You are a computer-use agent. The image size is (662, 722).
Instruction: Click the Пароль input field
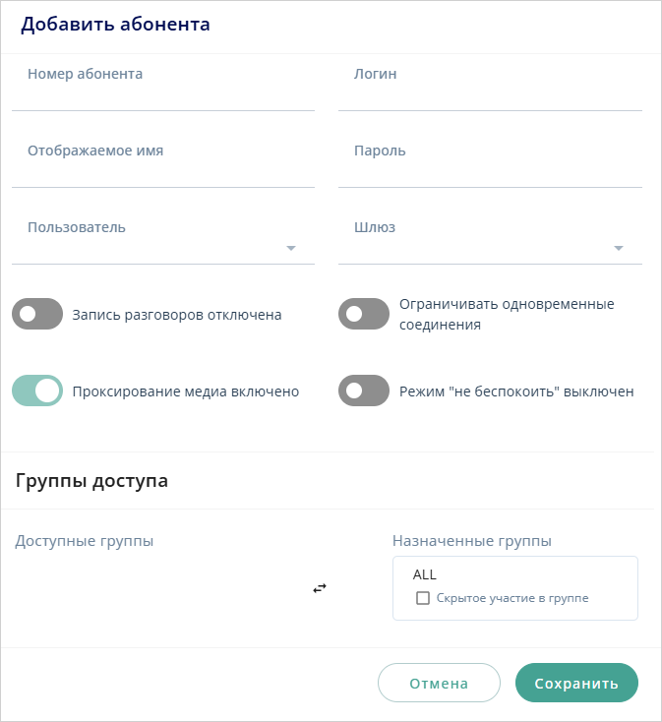point(490,170)
